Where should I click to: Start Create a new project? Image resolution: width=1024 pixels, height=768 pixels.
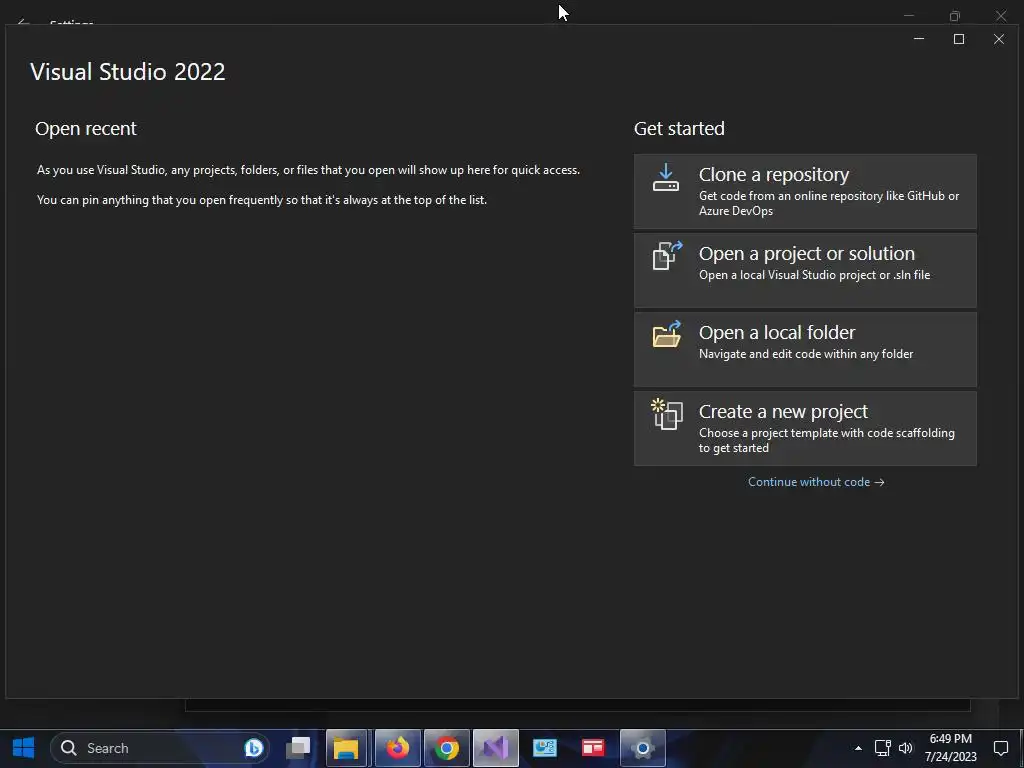click(805, 428)
